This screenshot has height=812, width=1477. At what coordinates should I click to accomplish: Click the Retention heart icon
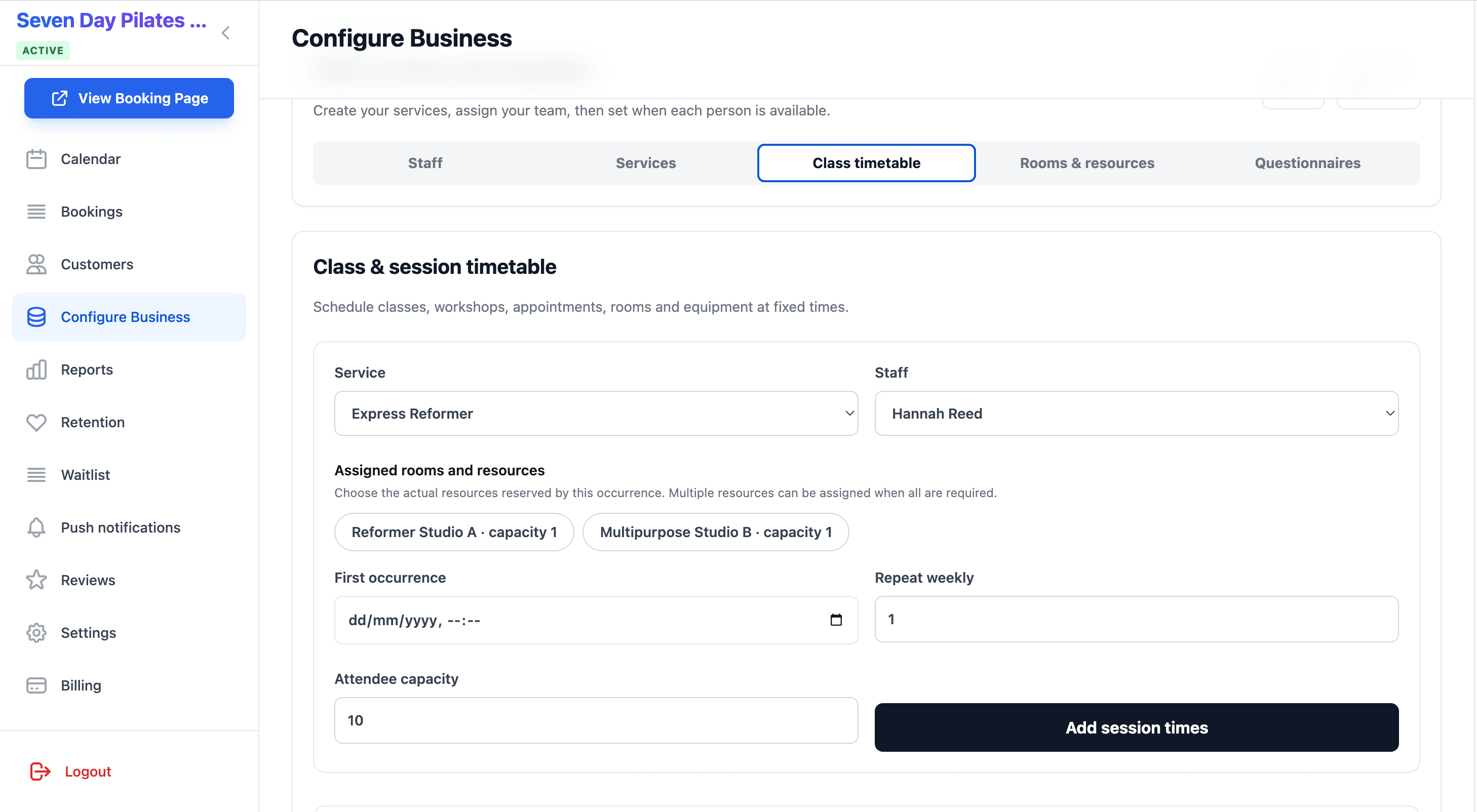(x=36, y=422)
